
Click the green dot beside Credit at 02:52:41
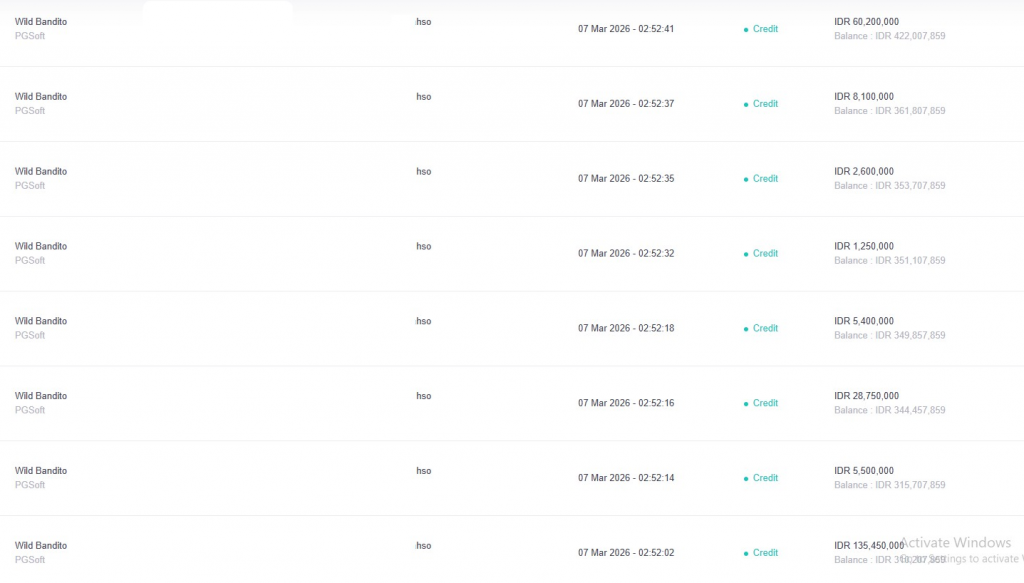point(746,30)
